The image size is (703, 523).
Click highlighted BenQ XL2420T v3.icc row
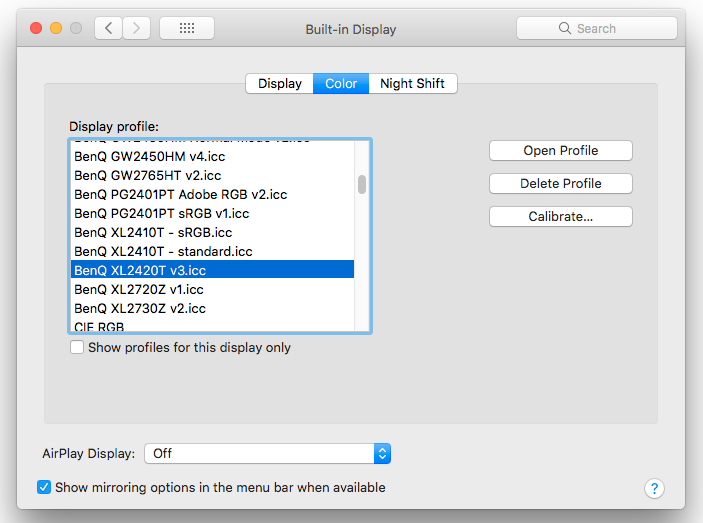[x=213, y=270]
